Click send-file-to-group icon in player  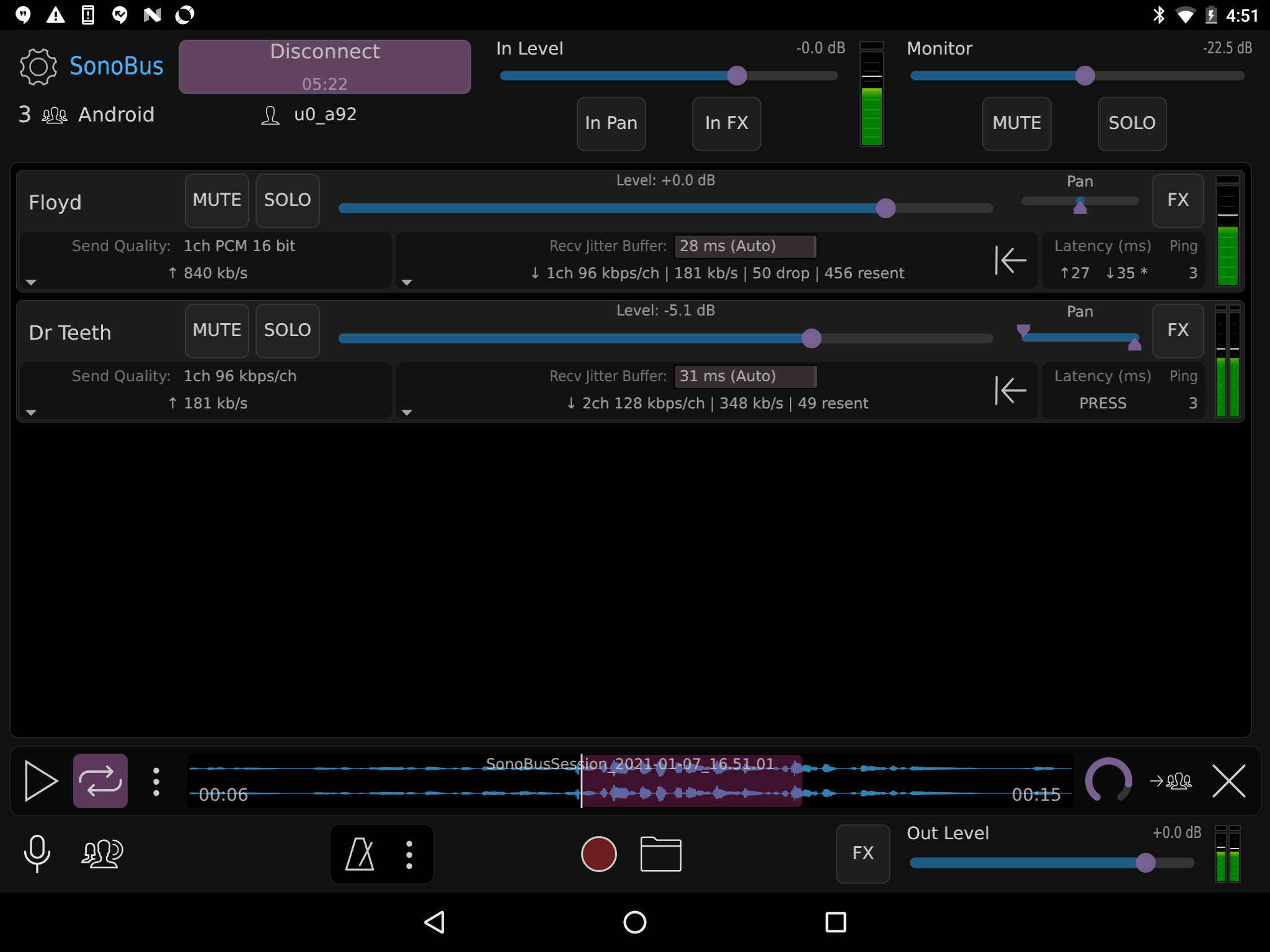point(1170,781)
